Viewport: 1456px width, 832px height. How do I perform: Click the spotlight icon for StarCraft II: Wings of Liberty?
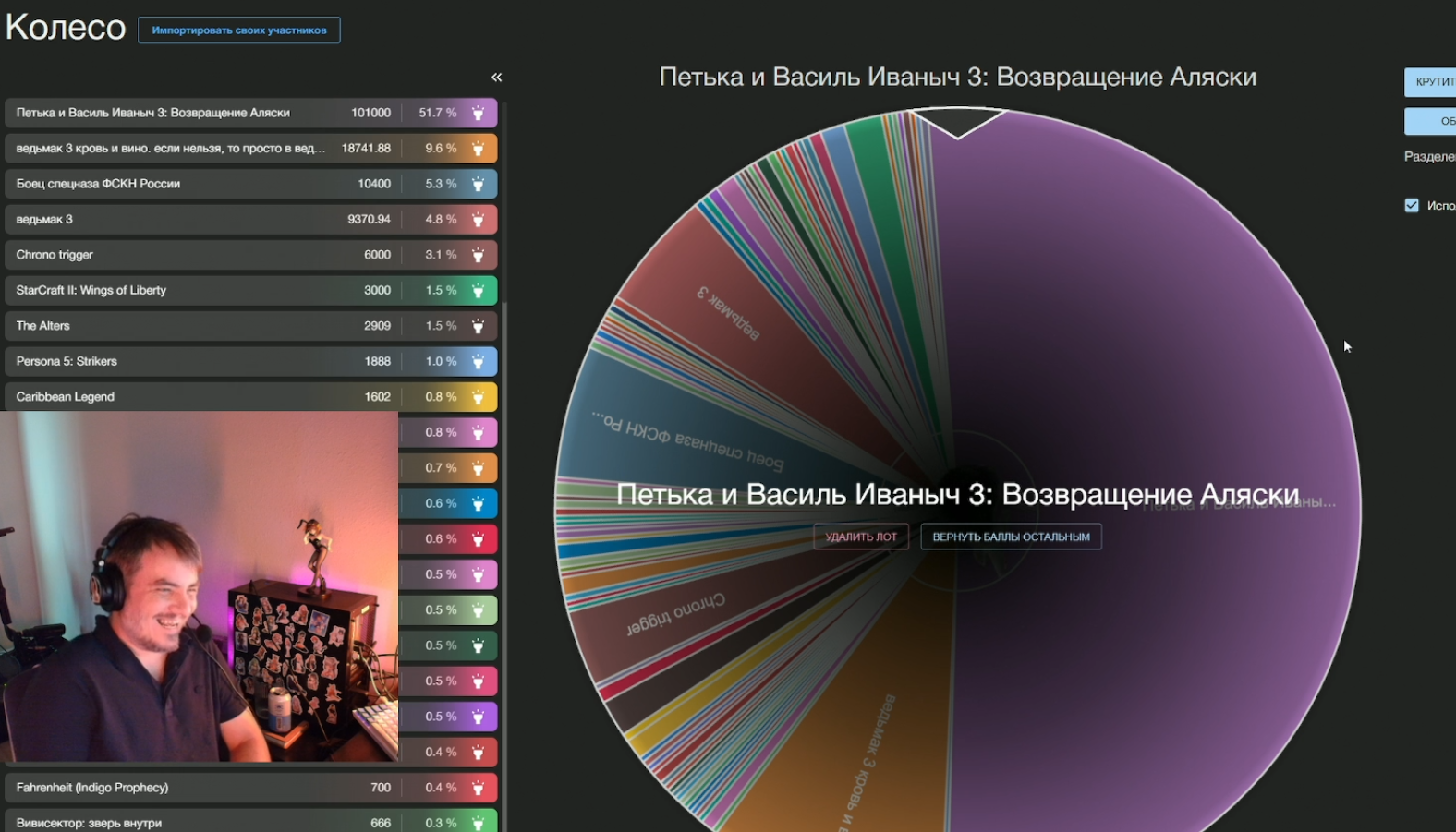479,290
